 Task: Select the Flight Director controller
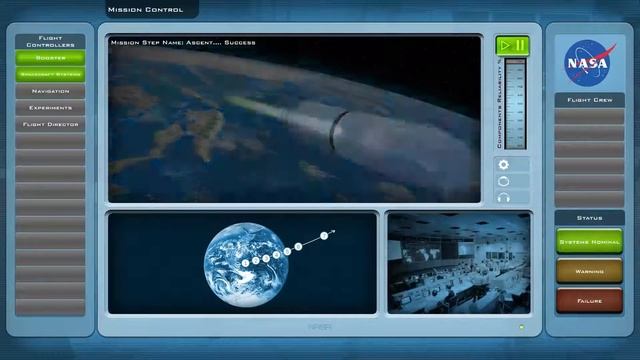pos(50,124)
